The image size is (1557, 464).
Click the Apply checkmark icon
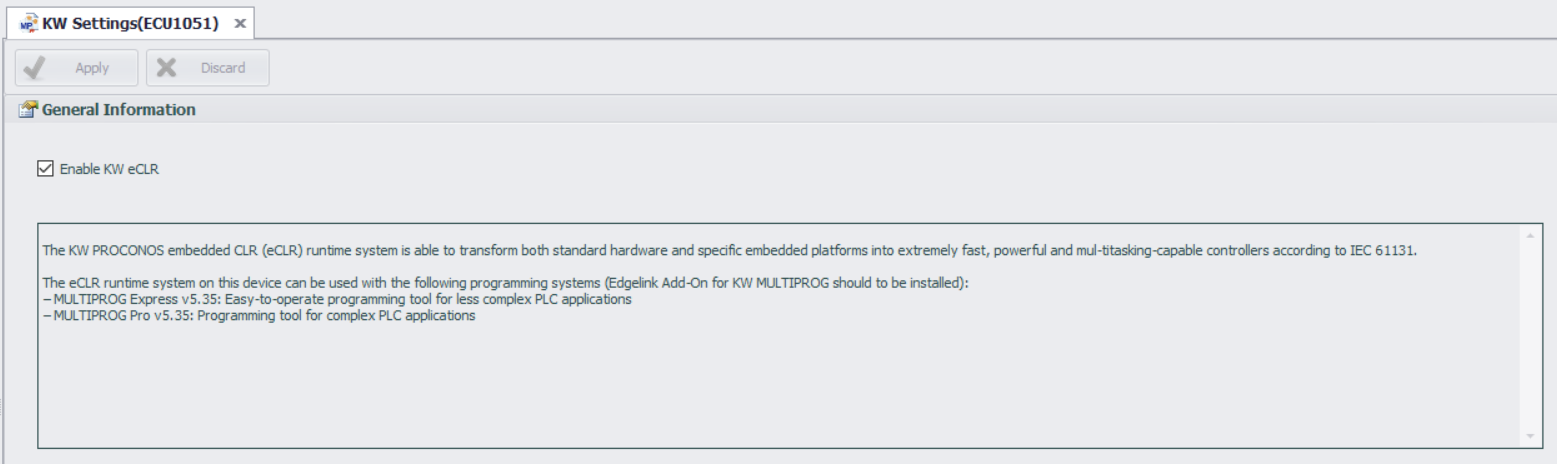click(x=34, y=68)
